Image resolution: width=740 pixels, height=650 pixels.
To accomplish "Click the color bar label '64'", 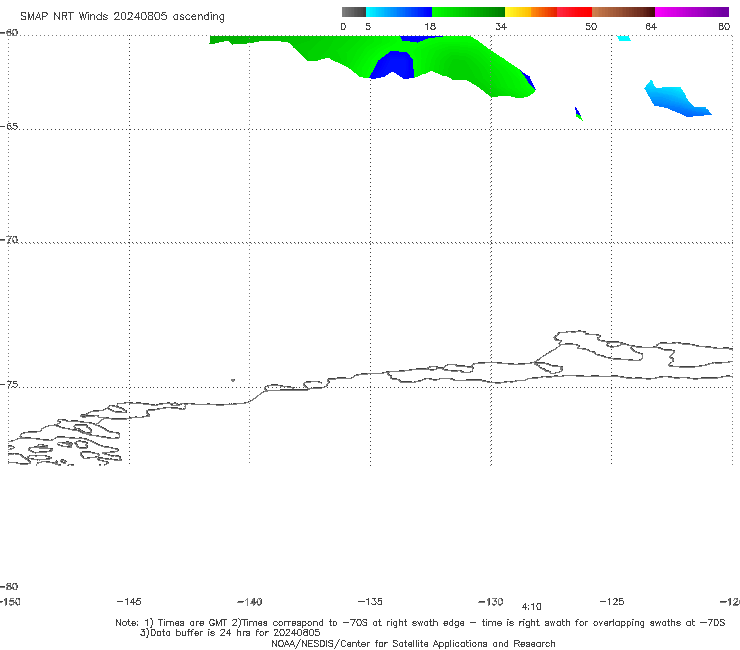I will [x=651, y=26].
